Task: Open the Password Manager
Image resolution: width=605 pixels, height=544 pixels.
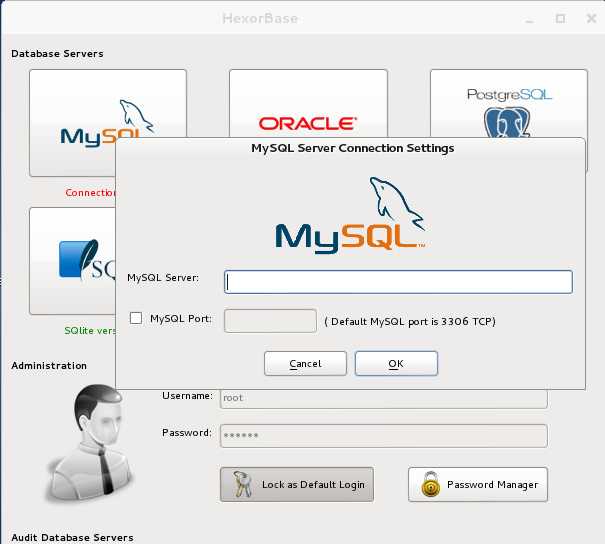Action: pos(478,484)
